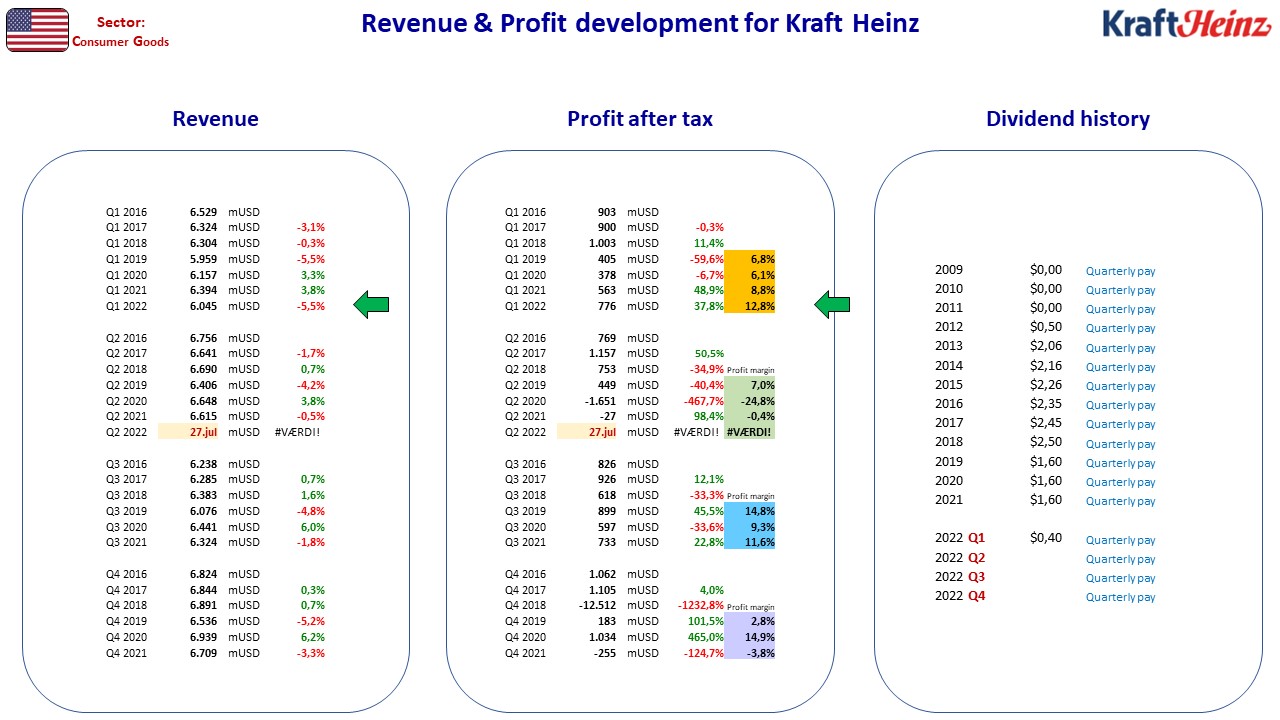This screenshot has width=1280, height=720.
Task: Select profit value -255 for Q4 2021
Action: (x=606, y=653)
